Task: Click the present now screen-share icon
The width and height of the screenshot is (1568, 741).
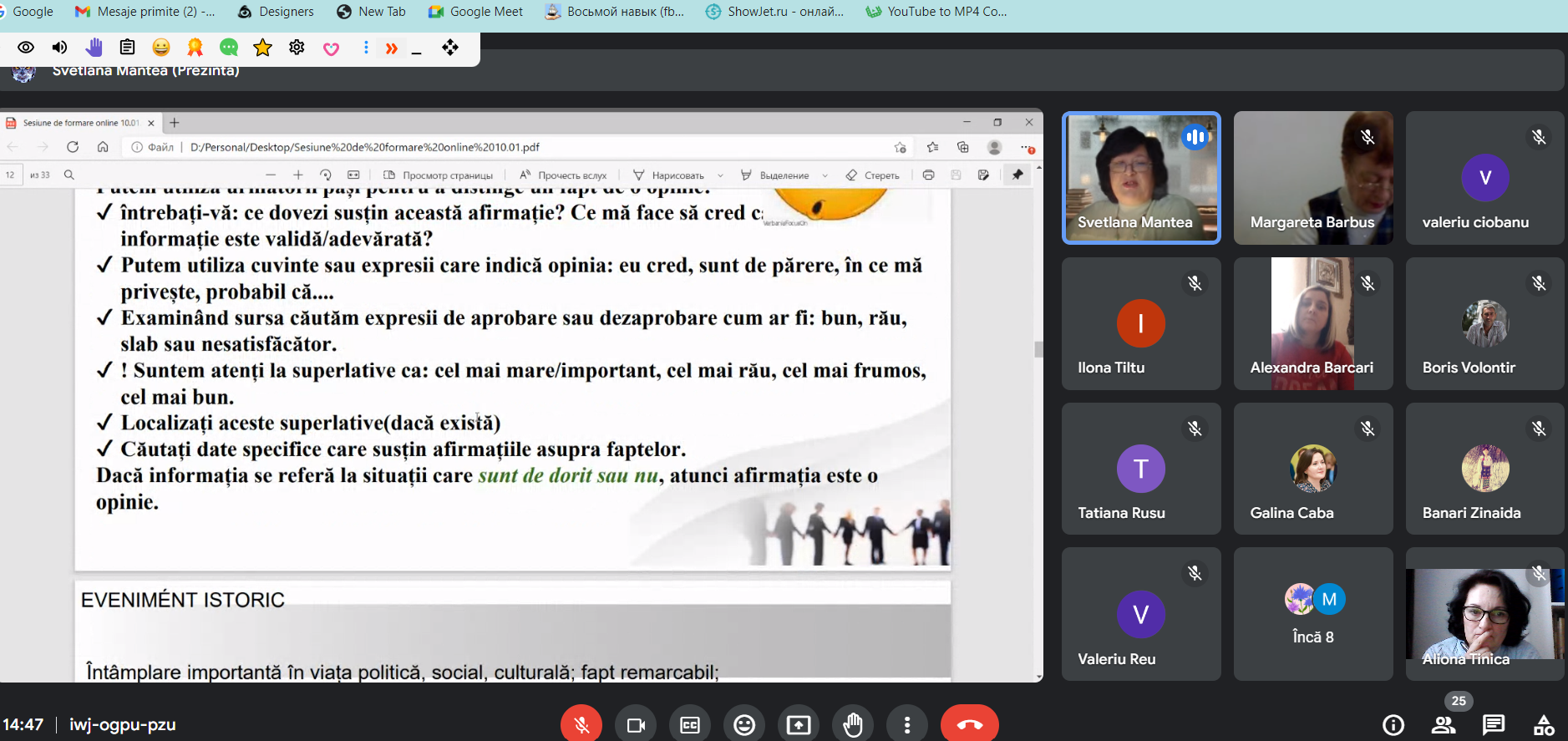Action: pyautogui.click(x=799, y=724)
